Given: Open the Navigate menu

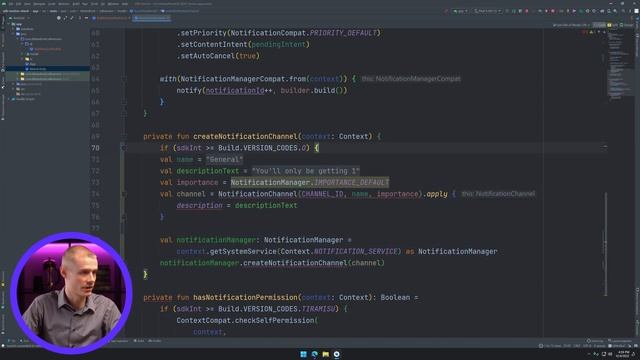Looking at the screenshot, I should [39, 4].
